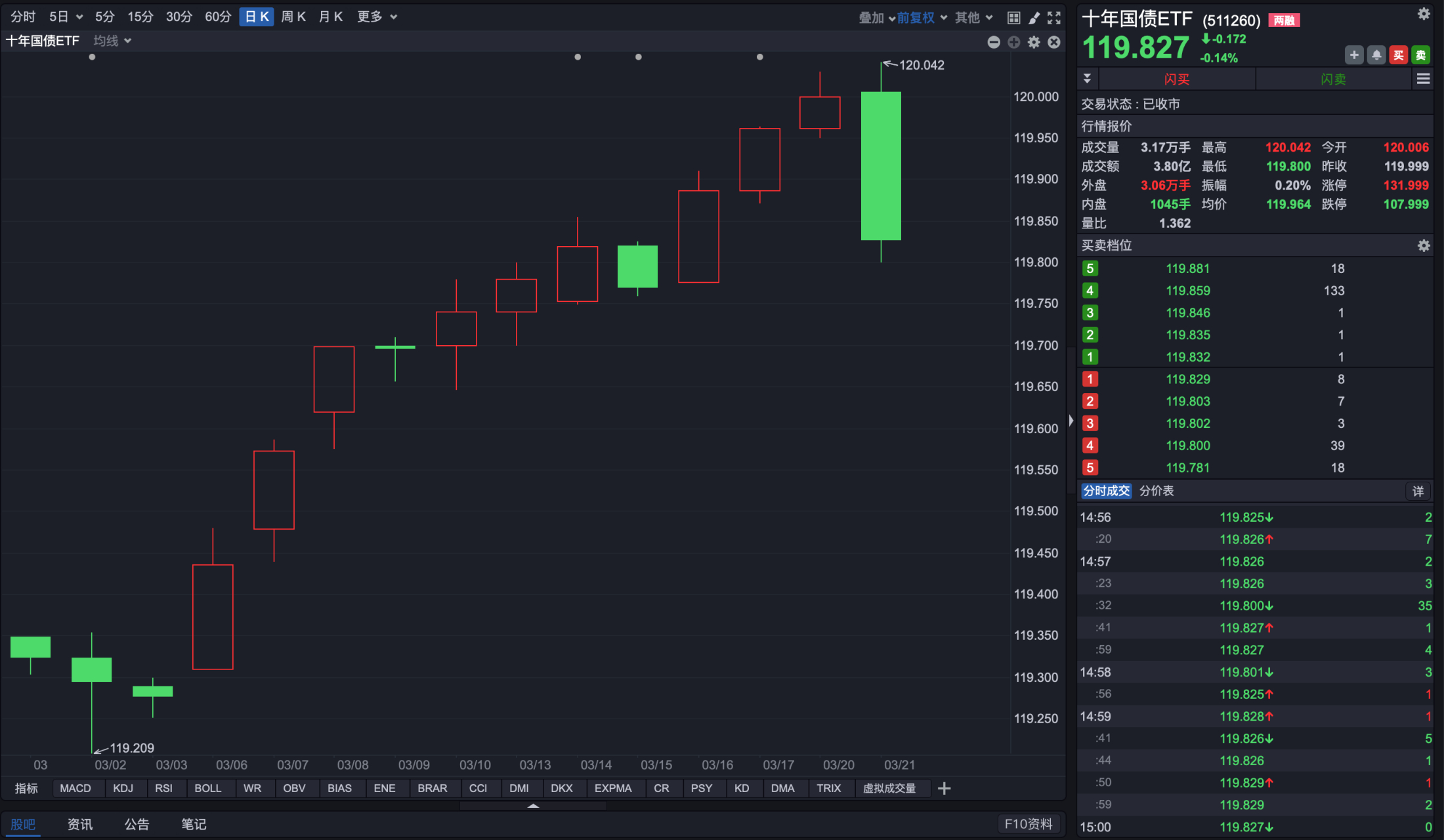This screenshot has width=1444, height=840.
Task: Open 均线 moving average dropdown
Action: click(112, 41)
